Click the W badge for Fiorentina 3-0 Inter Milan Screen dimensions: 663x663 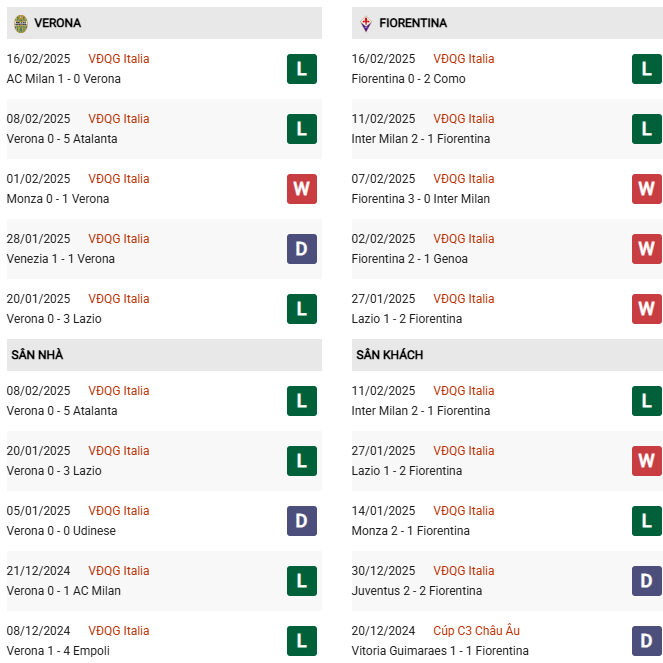[646, 189]
